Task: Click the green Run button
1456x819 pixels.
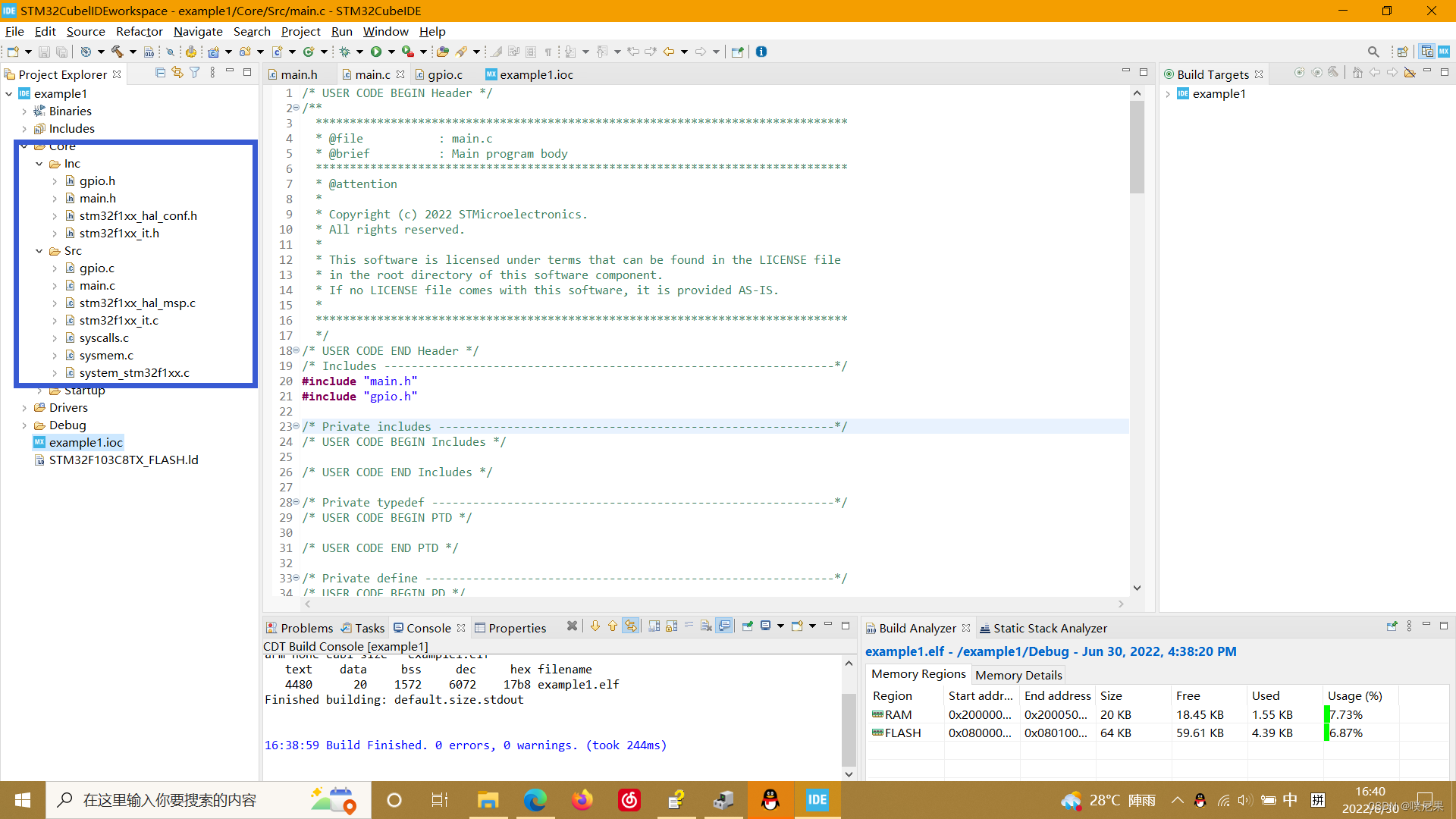Action: 376,52
